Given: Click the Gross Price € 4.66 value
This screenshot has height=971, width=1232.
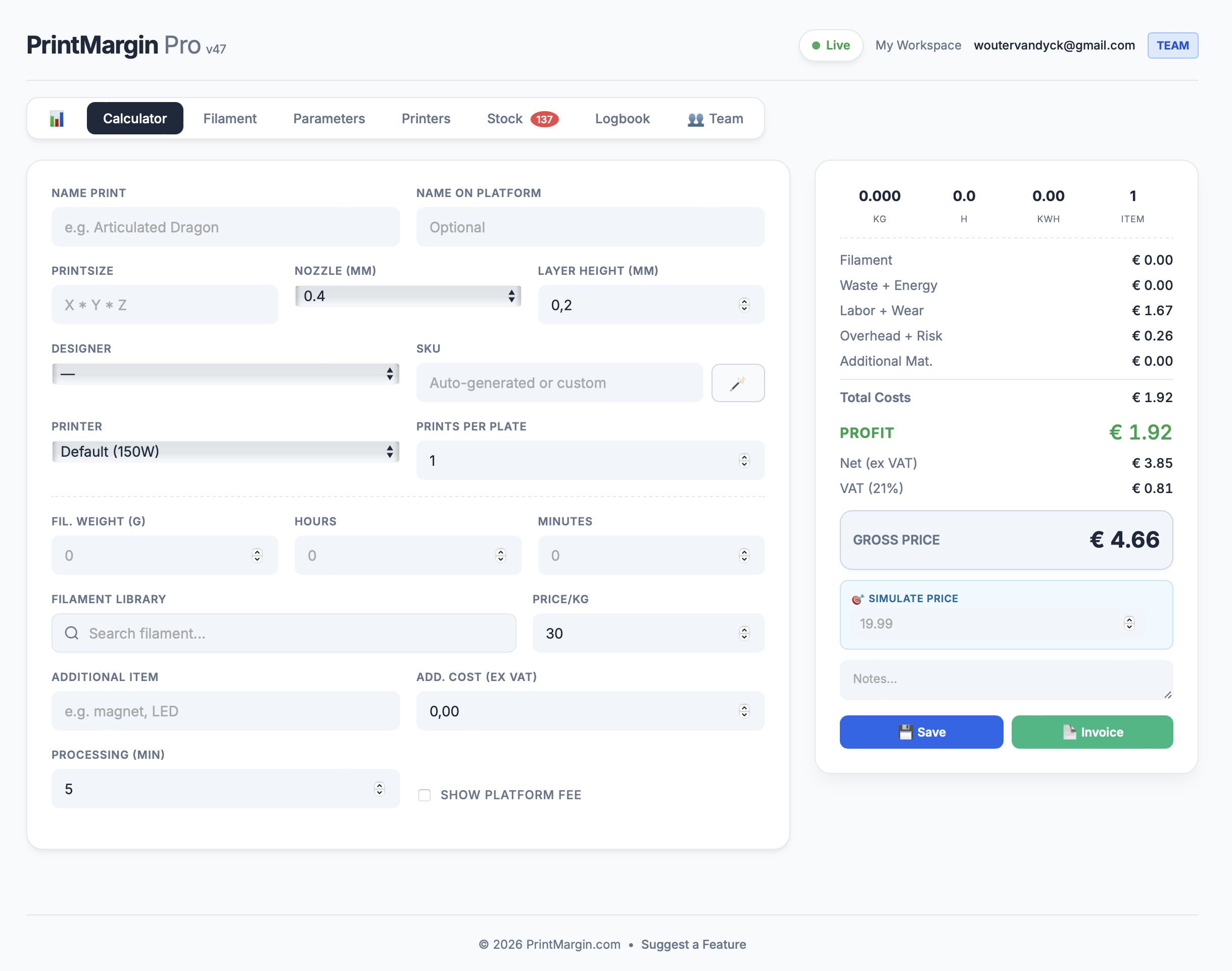Looking at the screenshot, I should coord(1124,540).
